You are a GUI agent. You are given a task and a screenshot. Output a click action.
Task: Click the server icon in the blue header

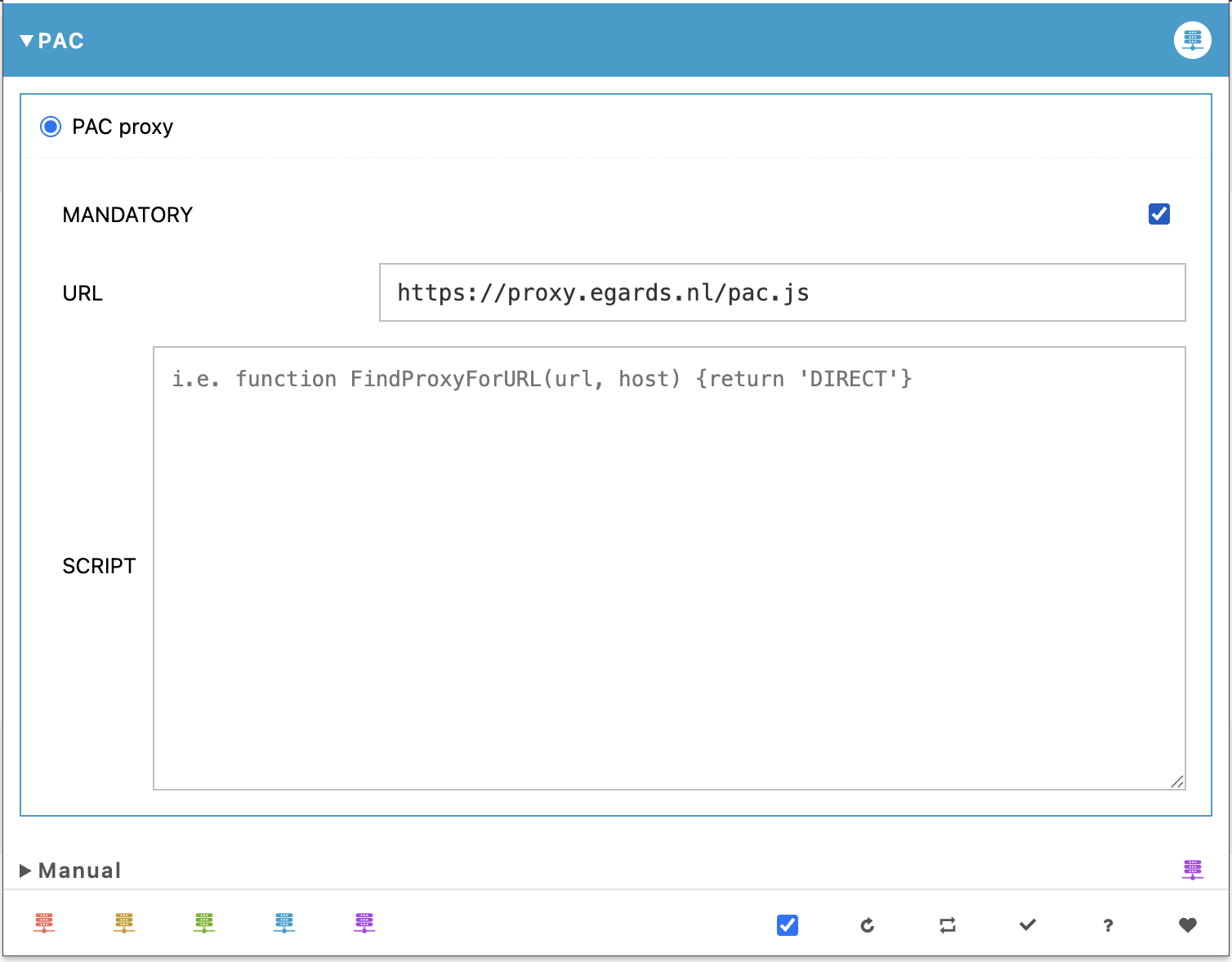[x=1192, y=39]
